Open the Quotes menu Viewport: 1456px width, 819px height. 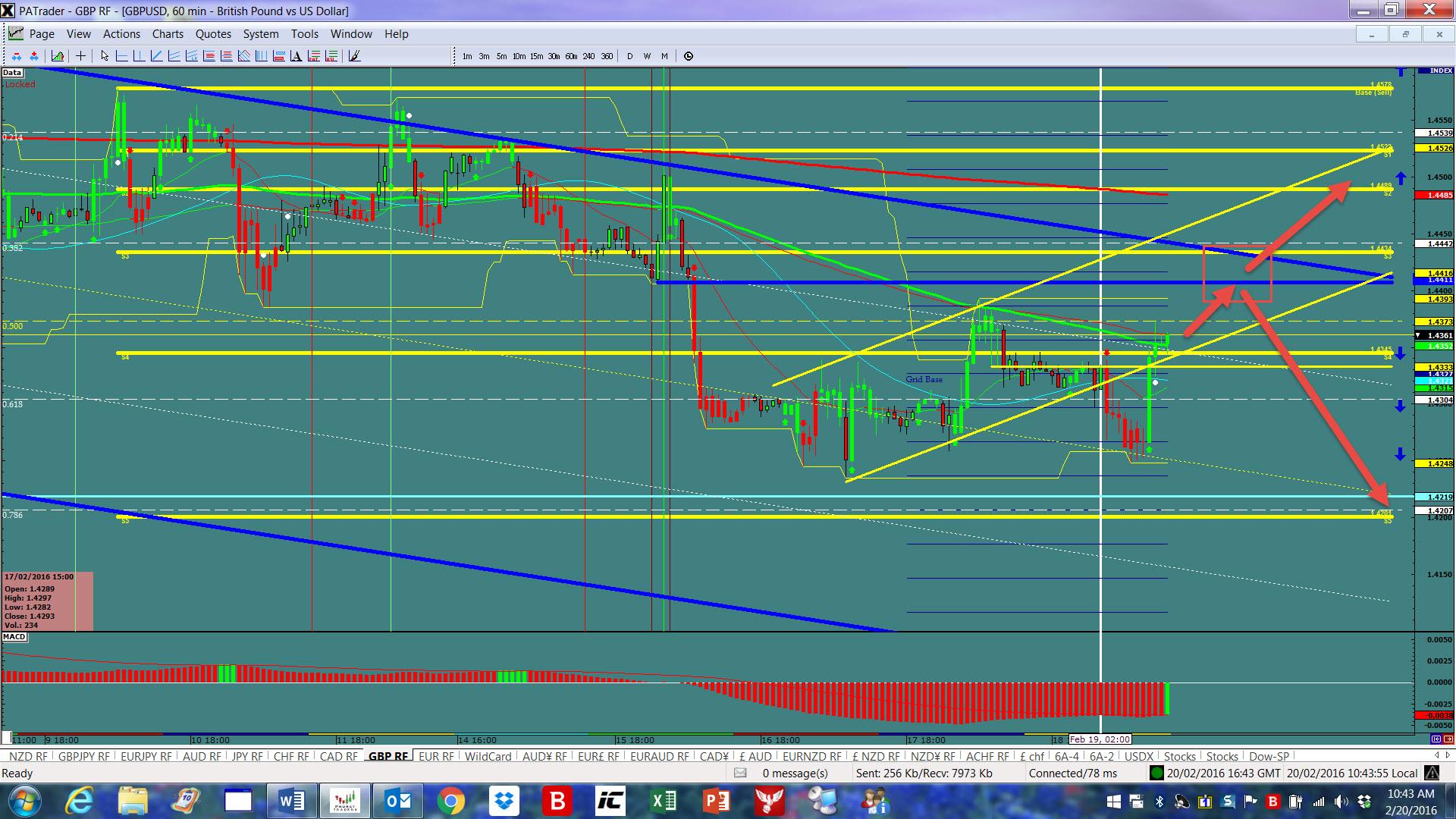213,33
